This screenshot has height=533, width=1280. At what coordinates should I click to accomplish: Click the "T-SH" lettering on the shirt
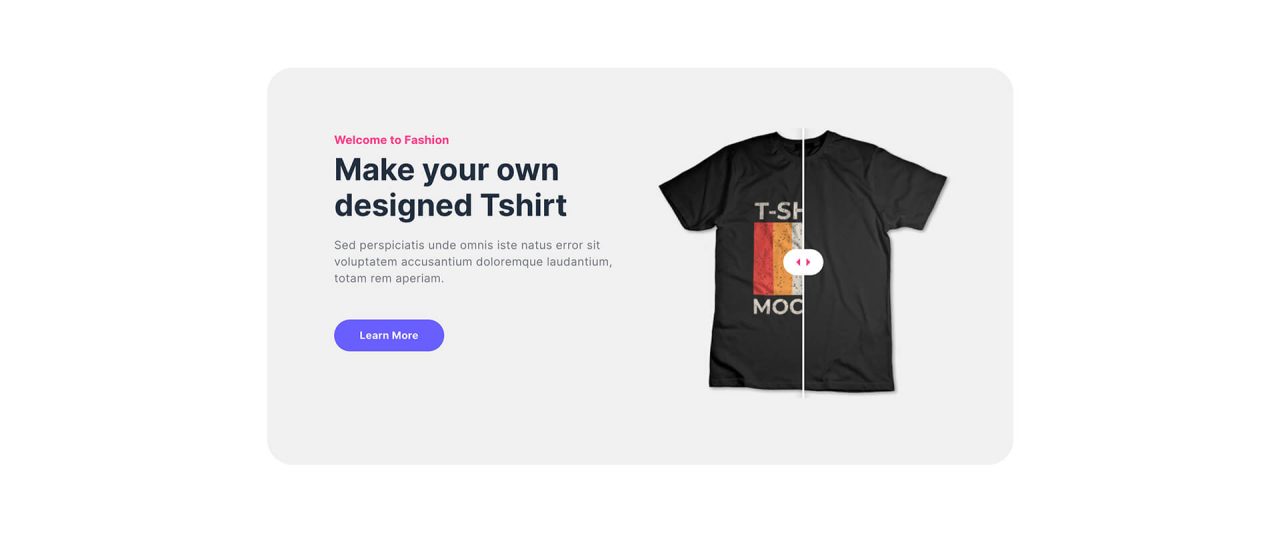pyautogui.click(x=778, y=211)
